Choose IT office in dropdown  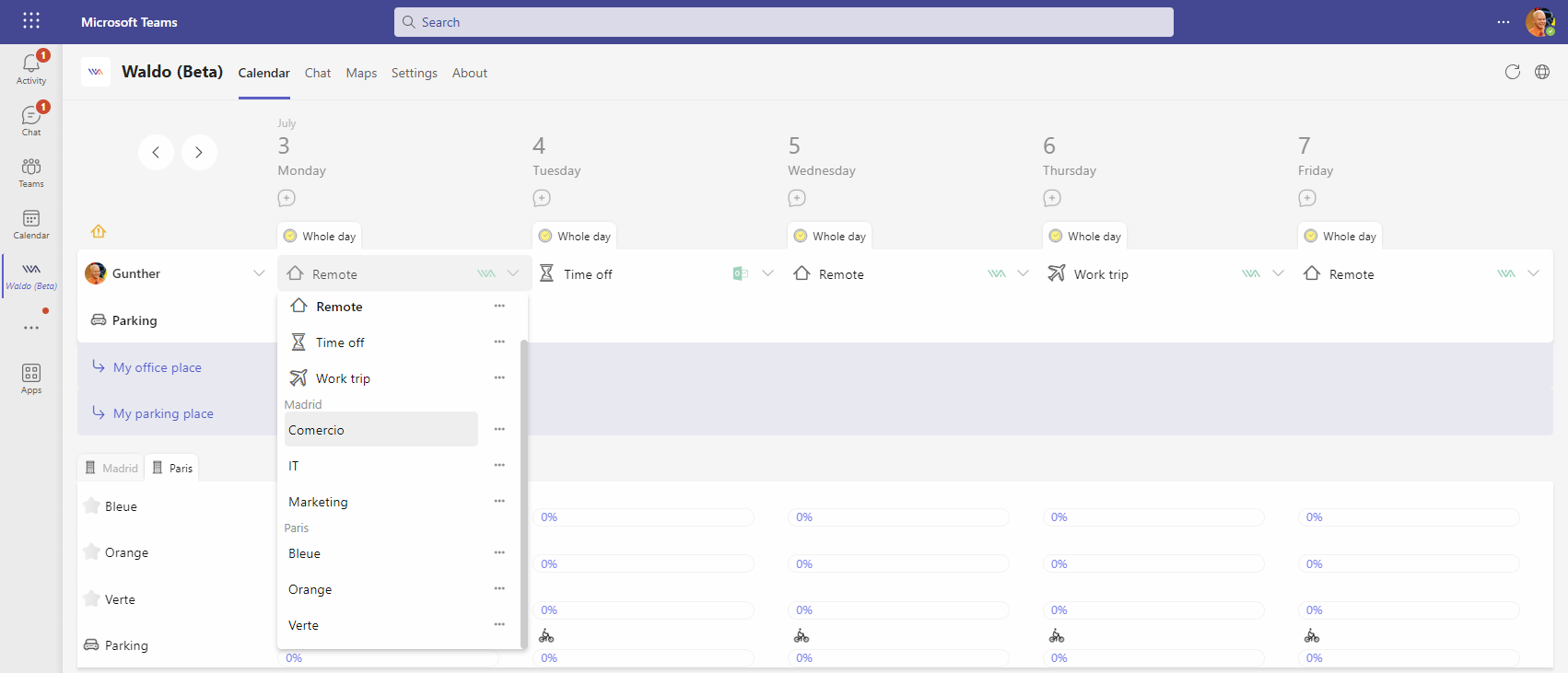pos(381,466)
